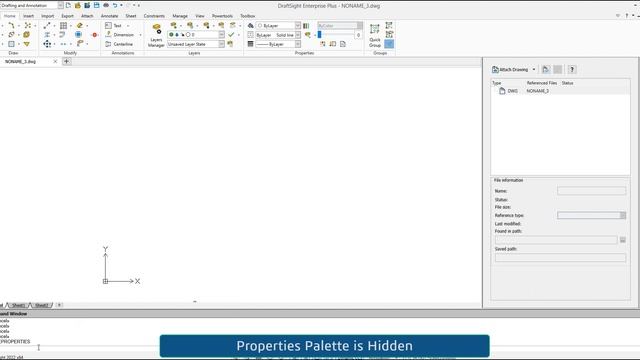The height and width of the screenshot is (360, 640).
Task: Click the Open folder icon in quick access toolbar
Action: click(x=78, y=5)
